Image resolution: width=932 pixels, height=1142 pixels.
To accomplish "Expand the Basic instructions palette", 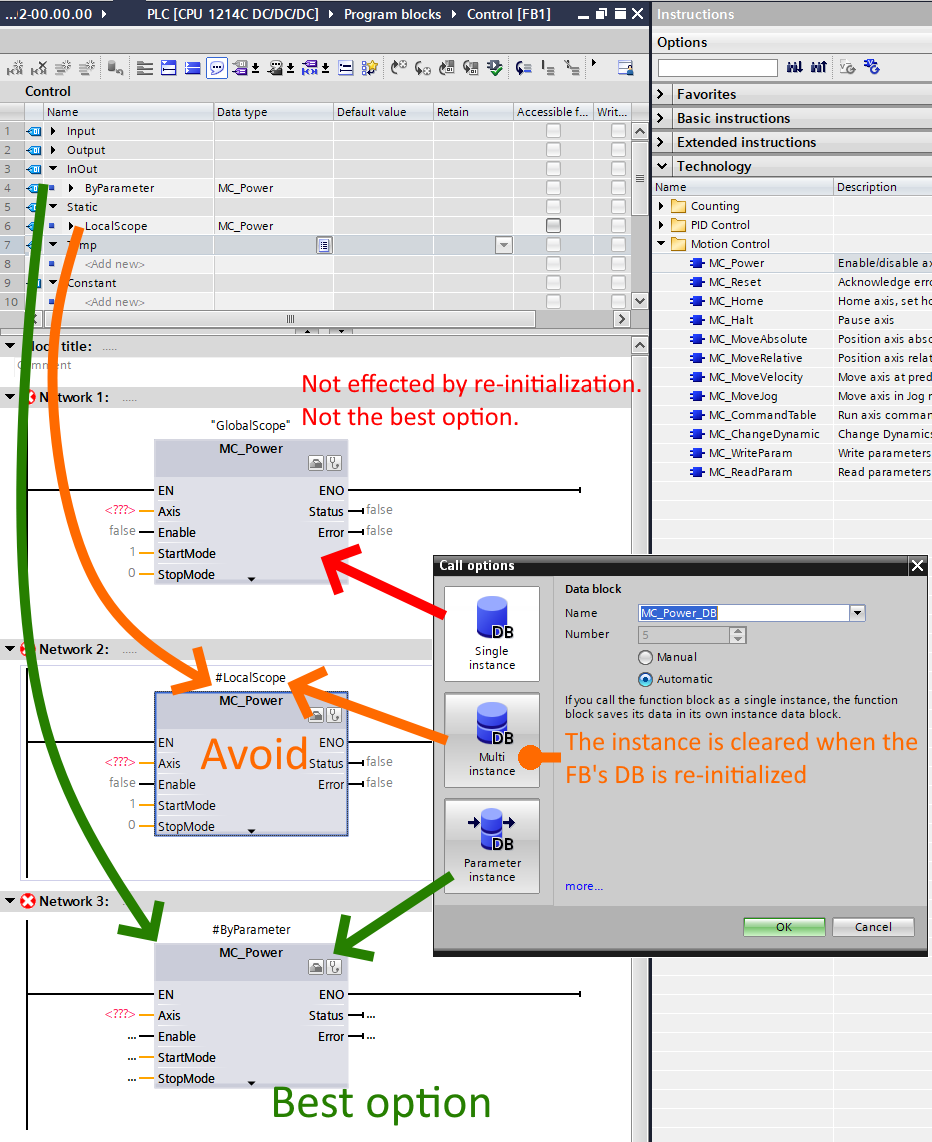I will (660, 118).
